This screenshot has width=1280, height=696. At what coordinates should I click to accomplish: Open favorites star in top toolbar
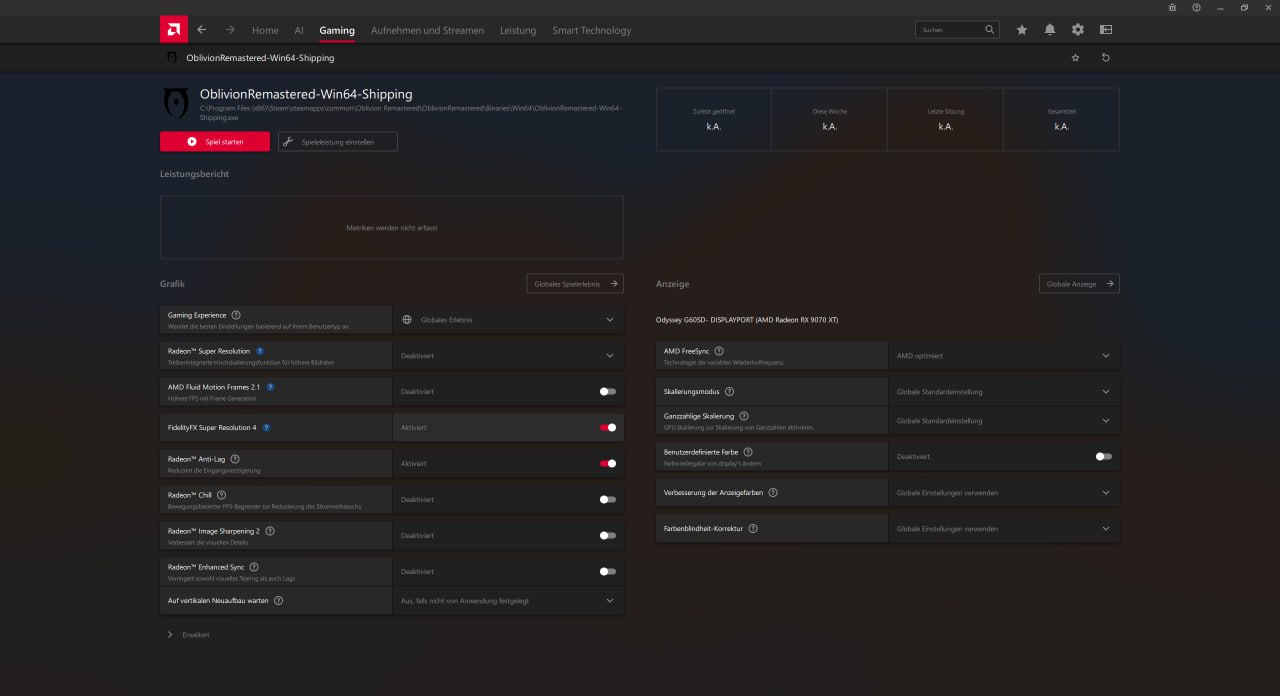click(x=1022, y=30)
